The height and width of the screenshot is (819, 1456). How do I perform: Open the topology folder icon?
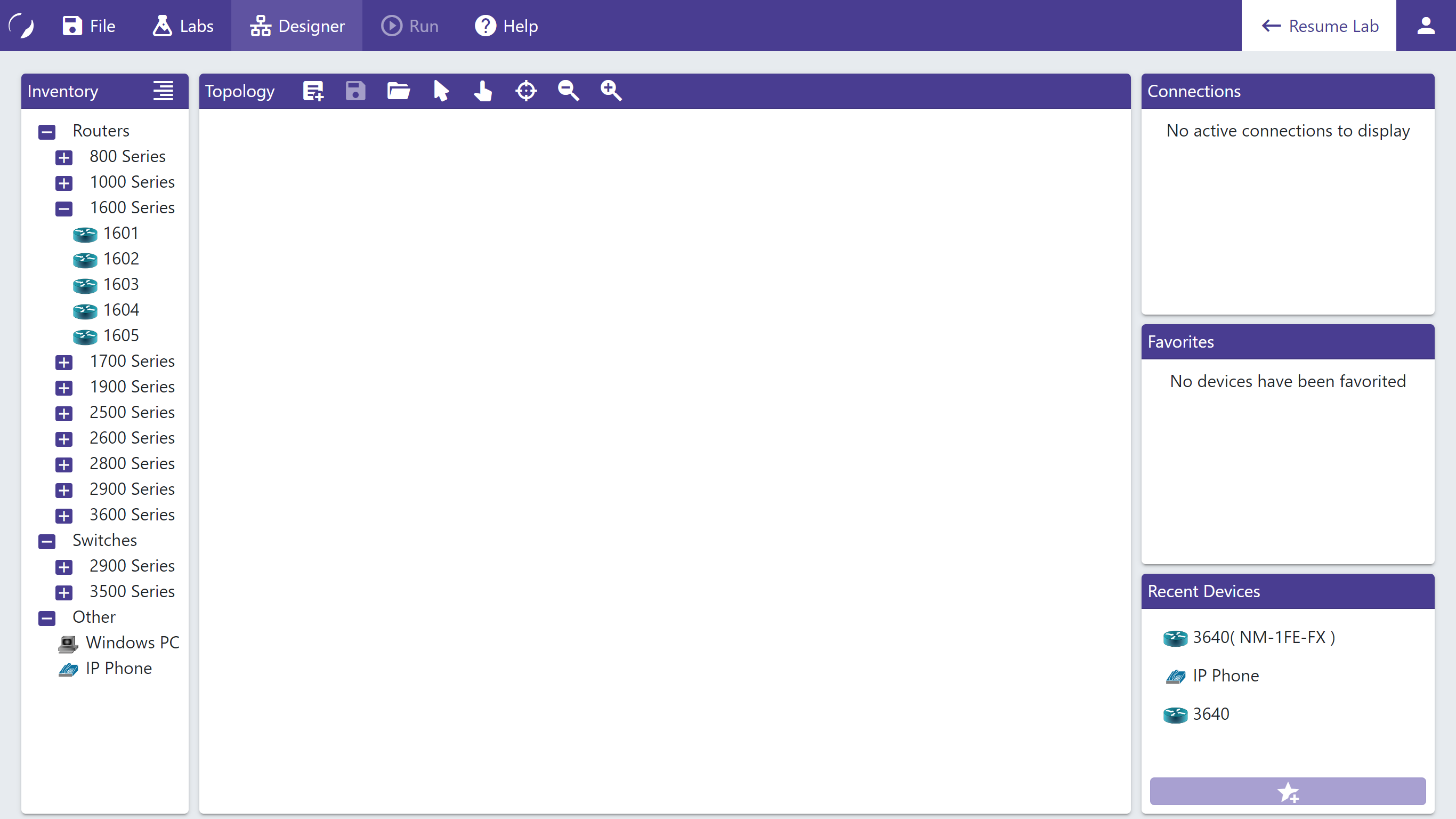coord(399,91)
